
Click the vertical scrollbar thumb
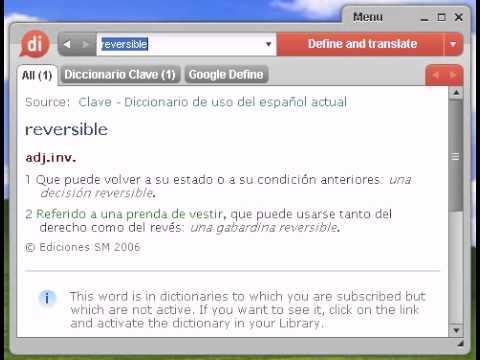[x=456, y=155]
